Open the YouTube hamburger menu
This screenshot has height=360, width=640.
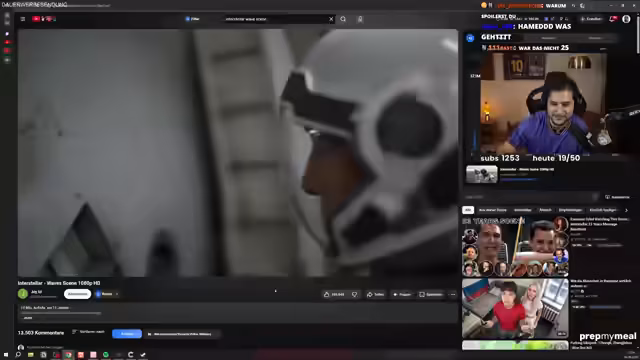pyautogui.click(x=23, y=19)
